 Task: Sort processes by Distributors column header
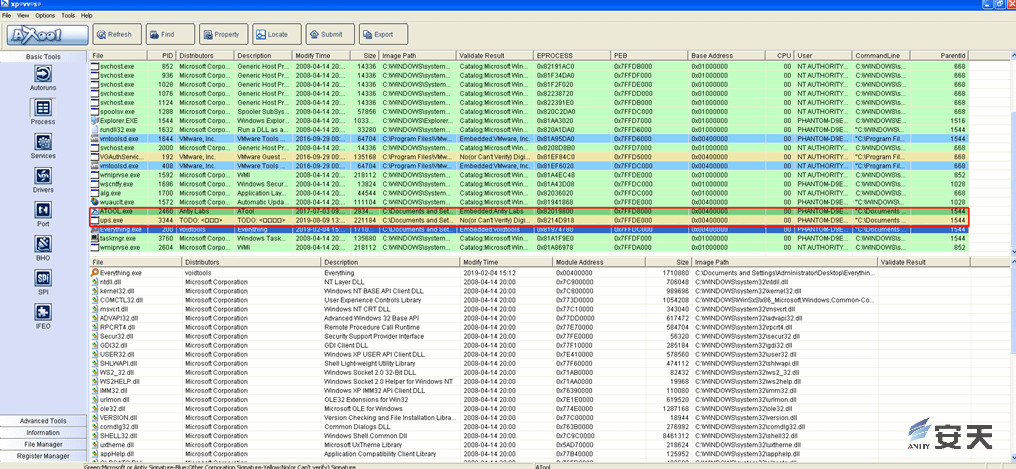click(x=205, y=56)
